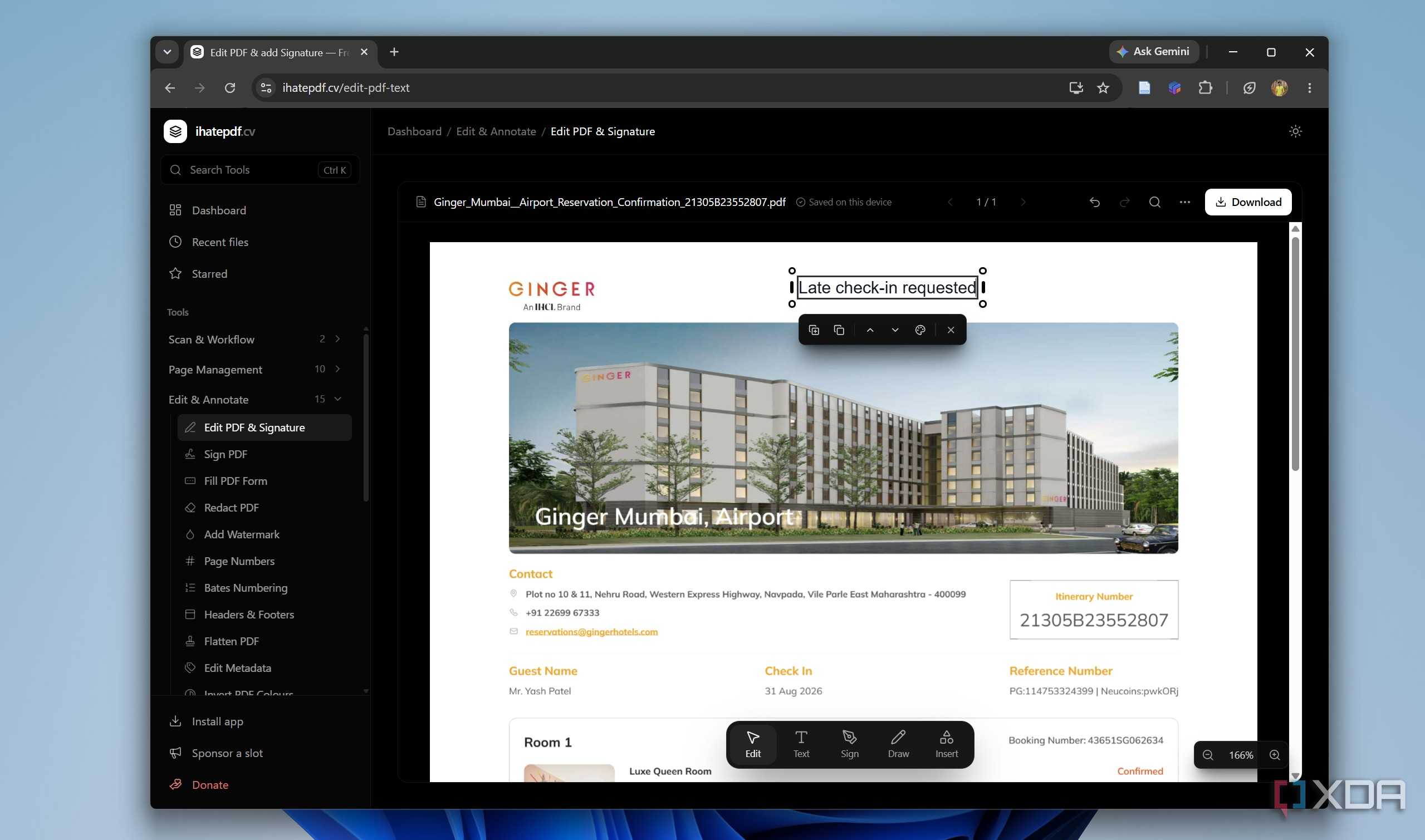The image size is (1425, 840).
Task: Expand the Page Management category
Action: [255, 369]
